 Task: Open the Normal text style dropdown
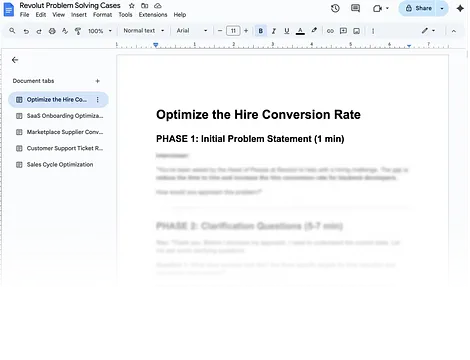click(x=144, y=31)
